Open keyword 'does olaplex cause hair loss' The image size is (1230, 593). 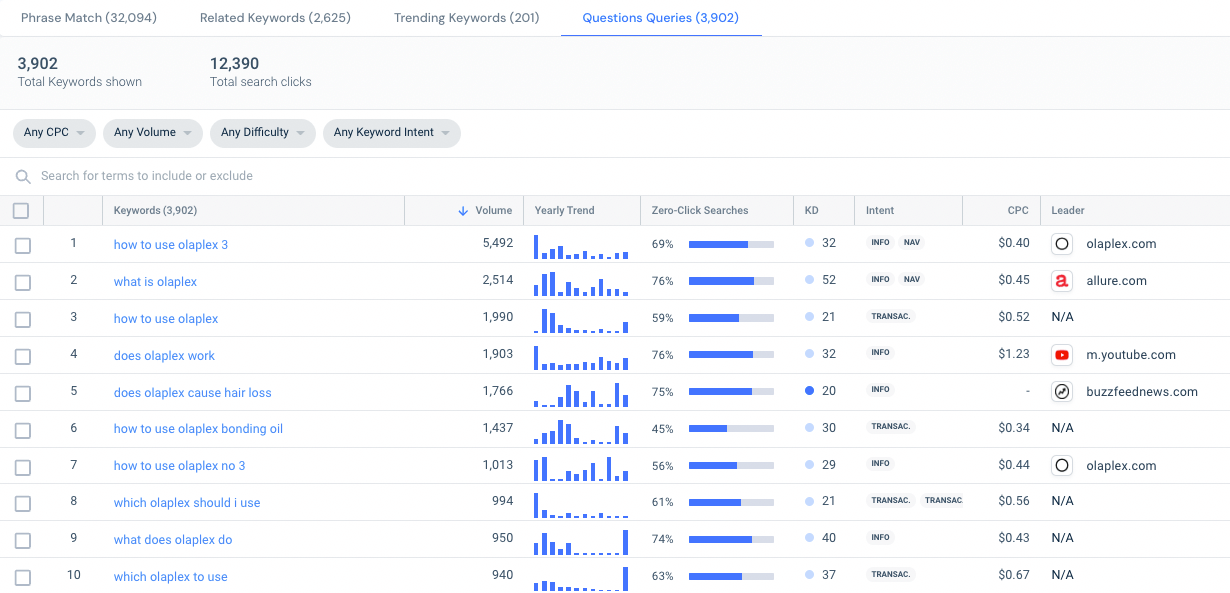click(193, 393)
